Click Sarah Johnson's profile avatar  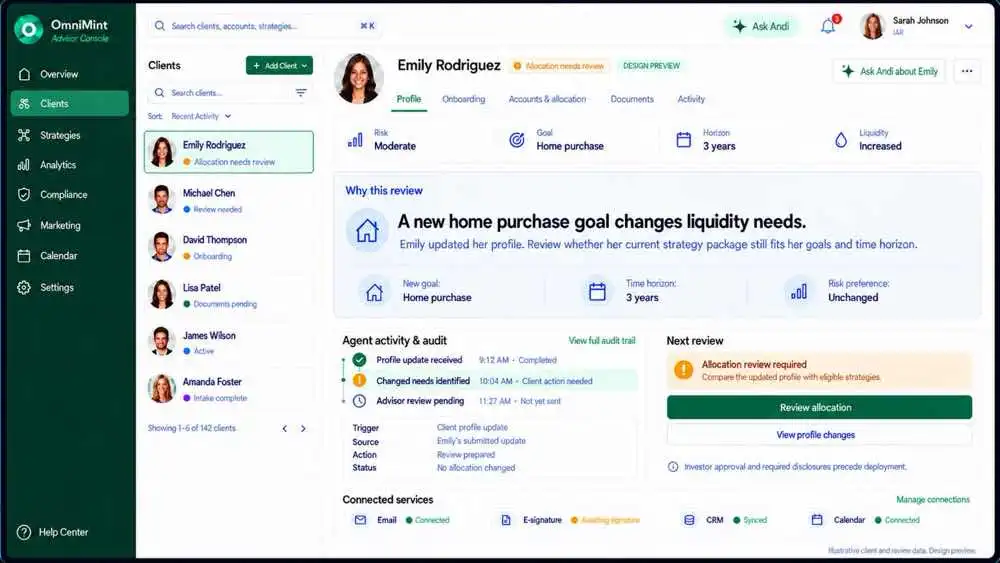pyautogui.click(x=872, y=26)
